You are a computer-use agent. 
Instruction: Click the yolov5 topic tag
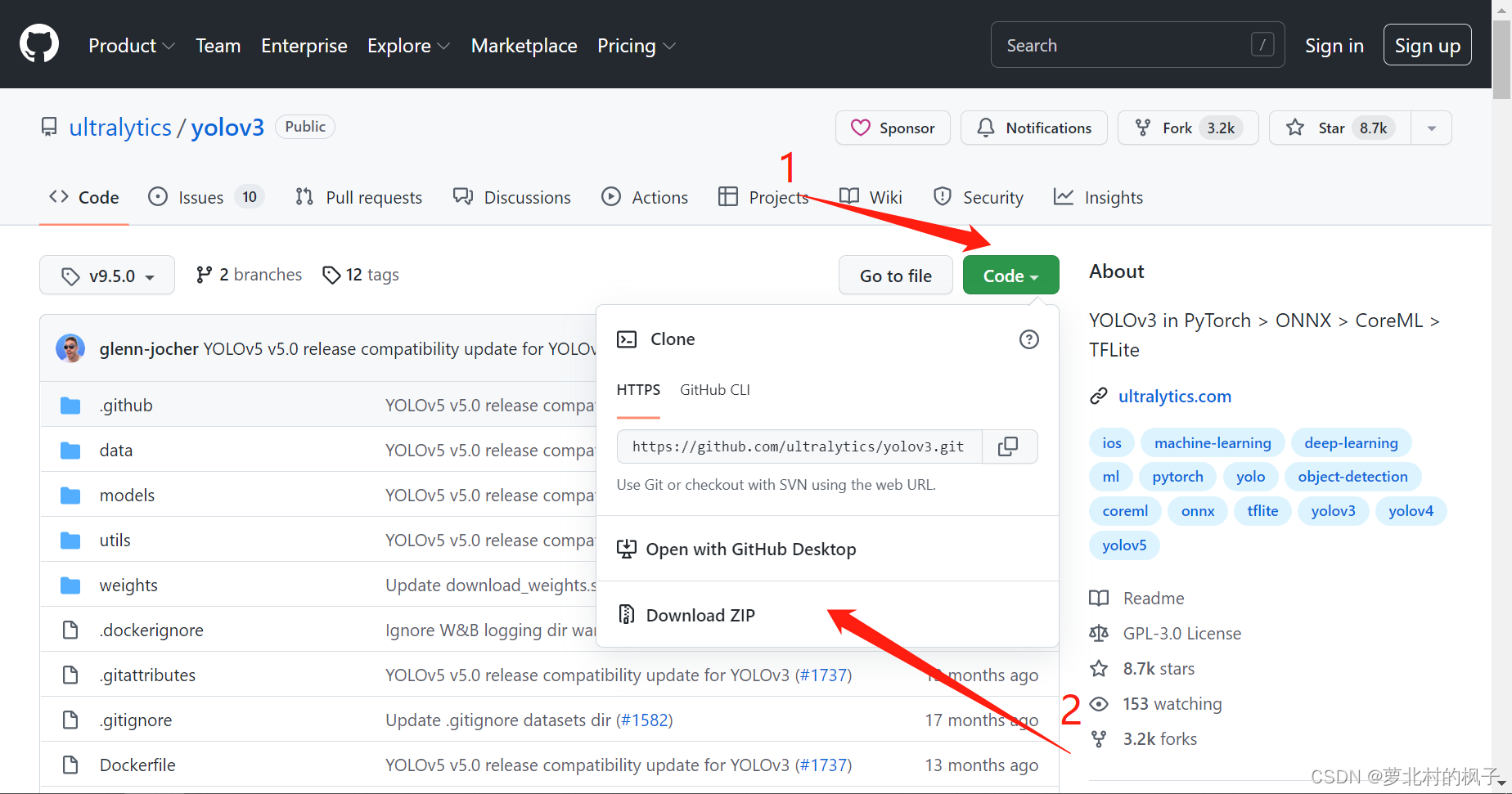click(1124, 545)
